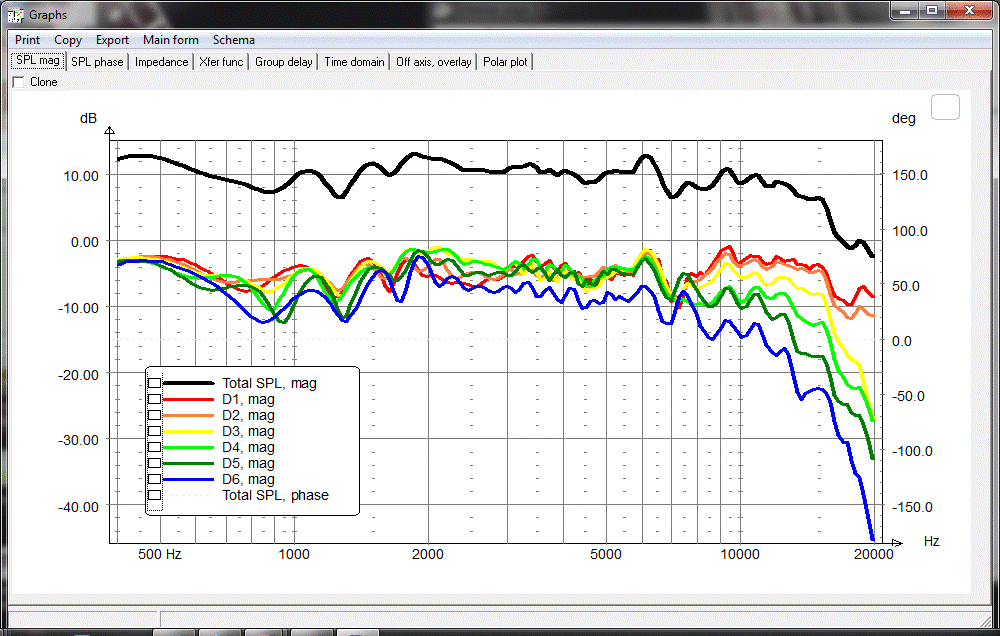
Task: Click the blank square button above deg axis
Action: [945, 107]
